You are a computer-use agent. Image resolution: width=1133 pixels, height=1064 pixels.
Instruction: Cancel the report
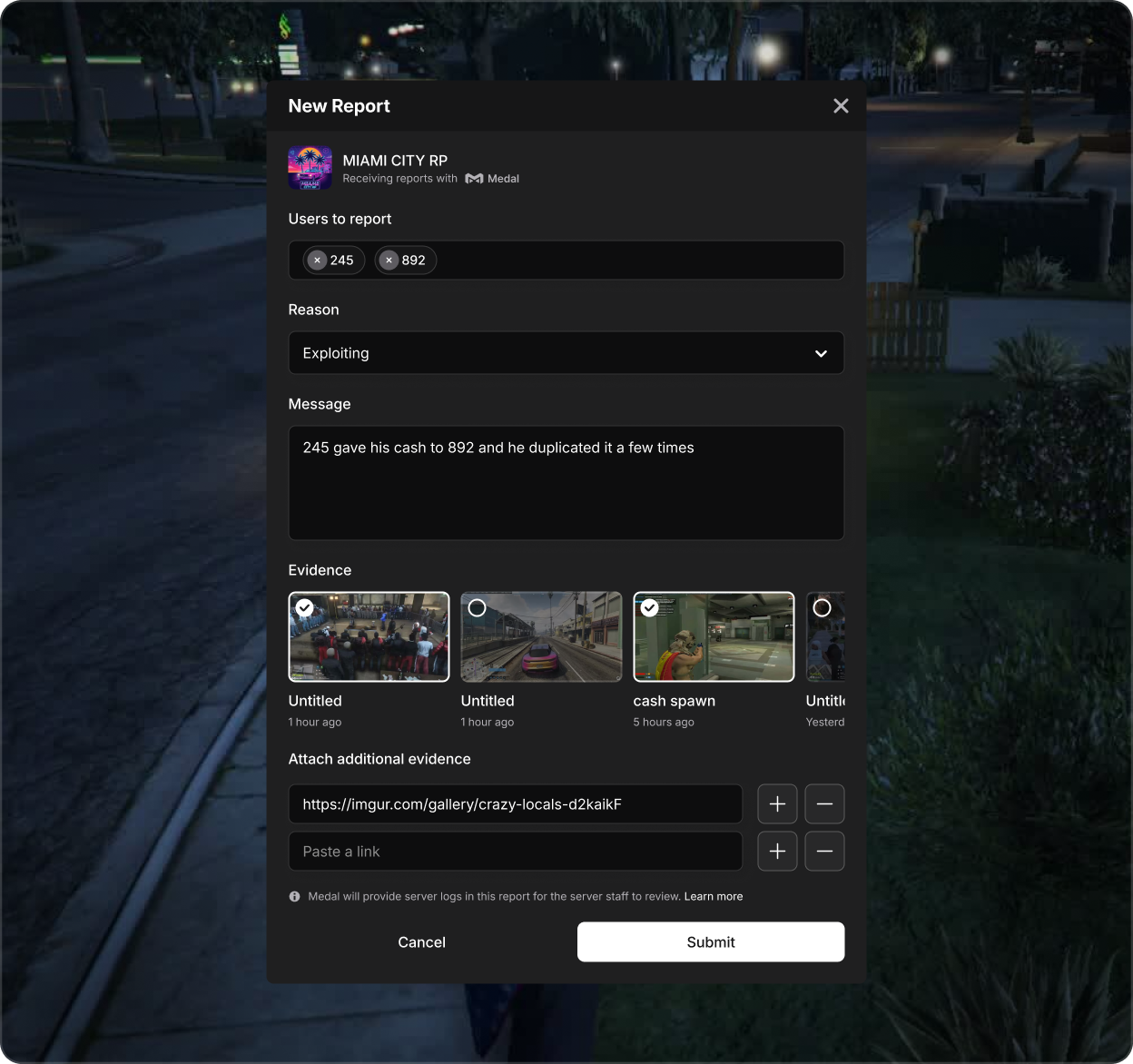click(x=421, y=942)
